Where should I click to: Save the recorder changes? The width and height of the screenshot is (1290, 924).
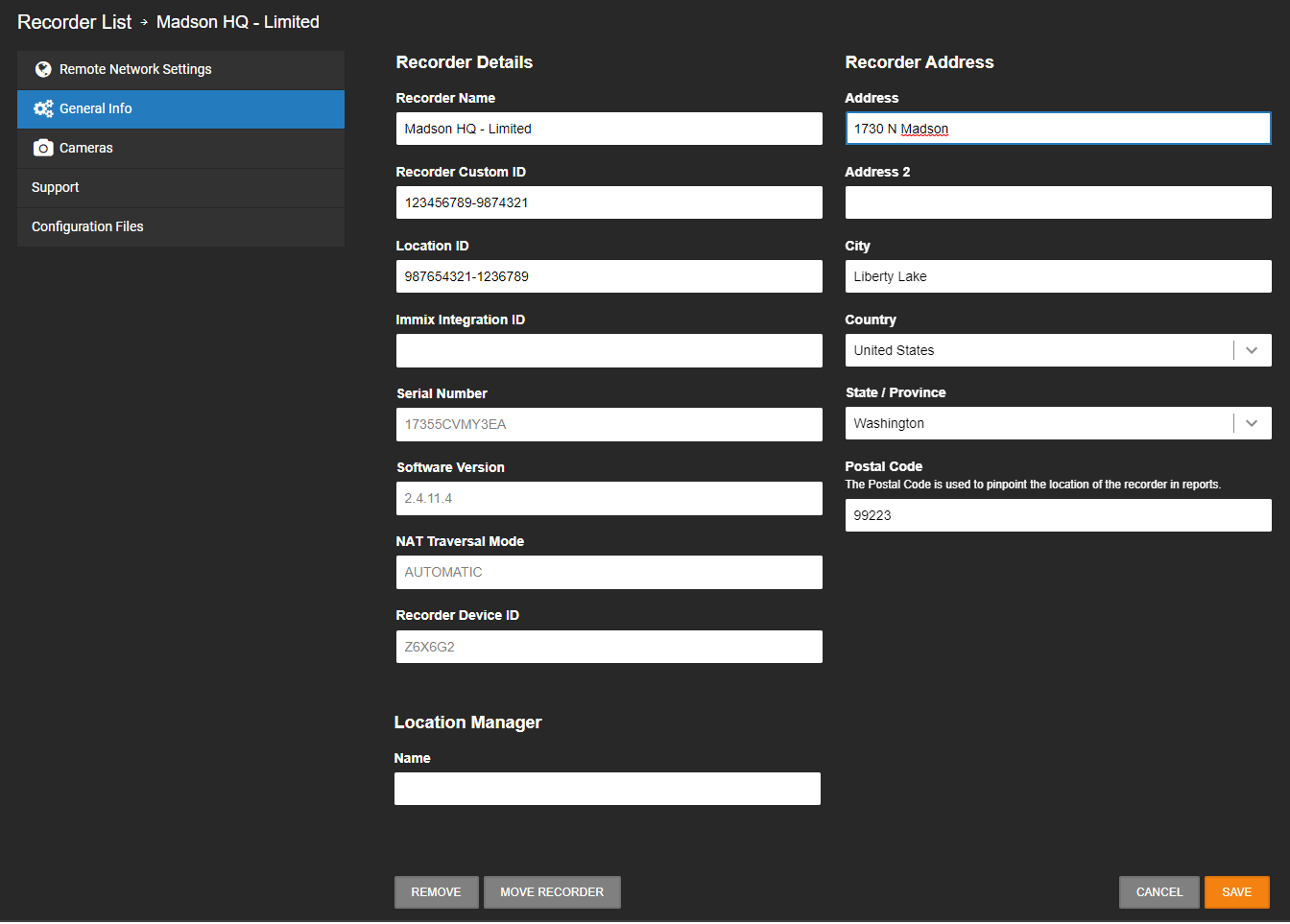pyautogui.click(x=1236, y=892)
